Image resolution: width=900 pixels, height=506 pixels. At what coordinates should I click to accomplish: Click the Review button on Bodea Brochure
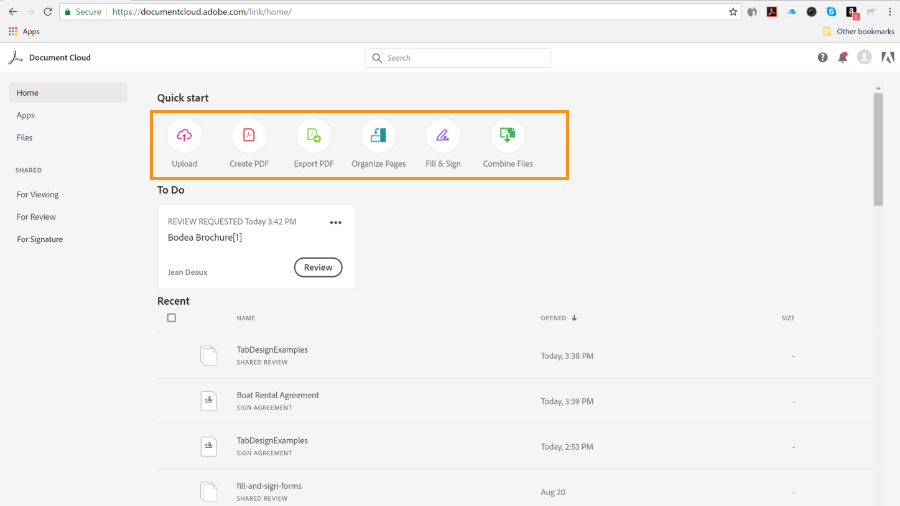pos(318,267)
